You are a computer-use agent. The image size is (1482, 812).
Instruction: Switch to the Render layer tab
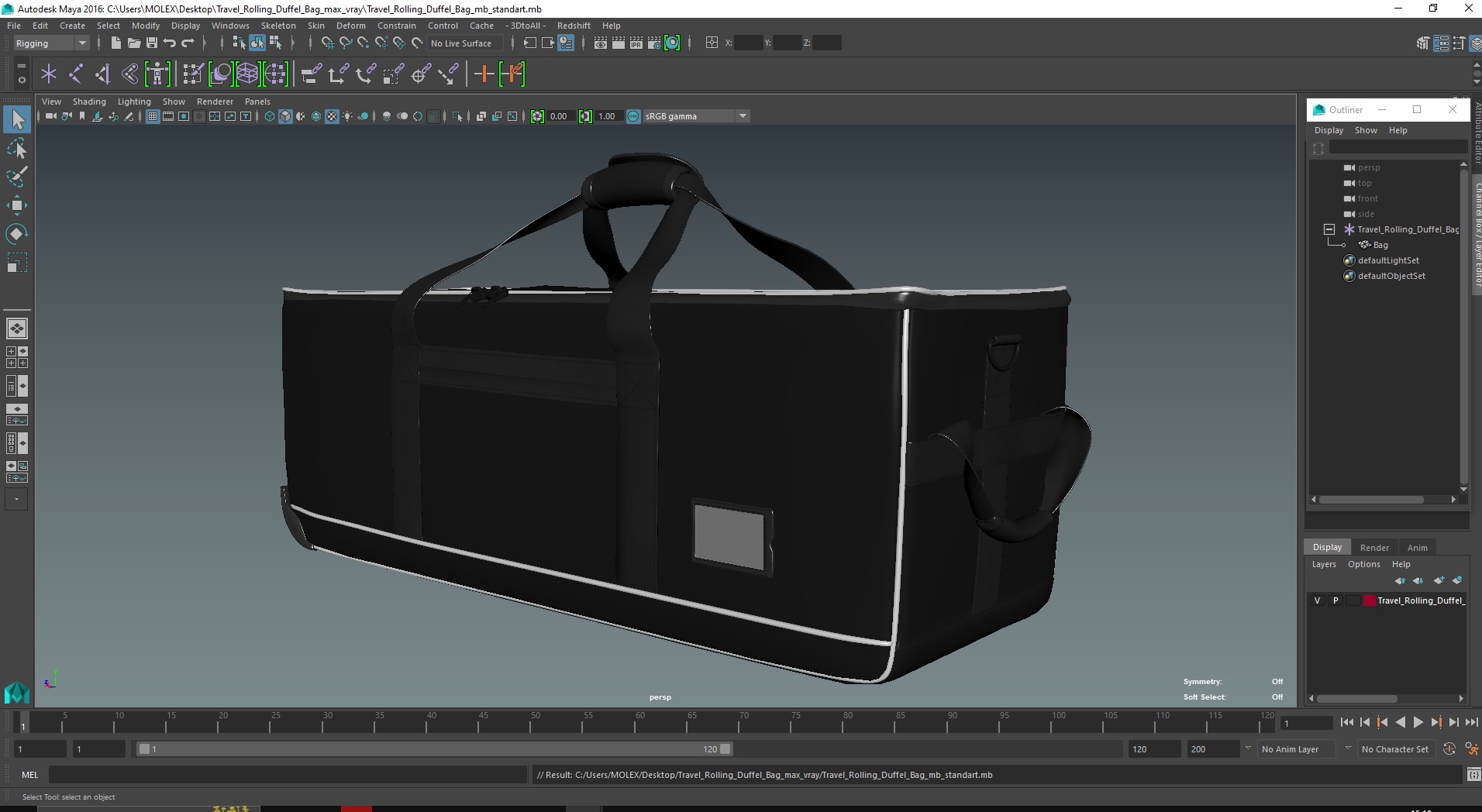[x=1374, y=548]
